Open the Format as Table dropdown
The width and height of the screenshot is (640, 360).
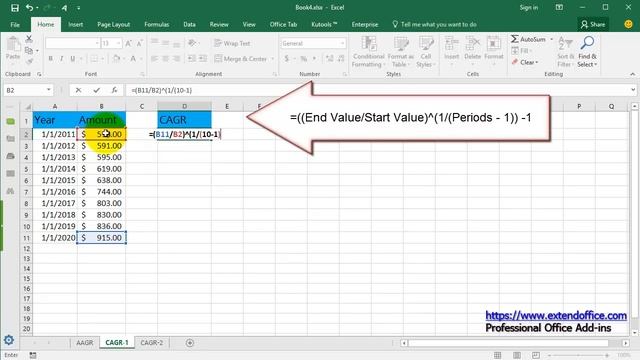[x=400, y=52]
